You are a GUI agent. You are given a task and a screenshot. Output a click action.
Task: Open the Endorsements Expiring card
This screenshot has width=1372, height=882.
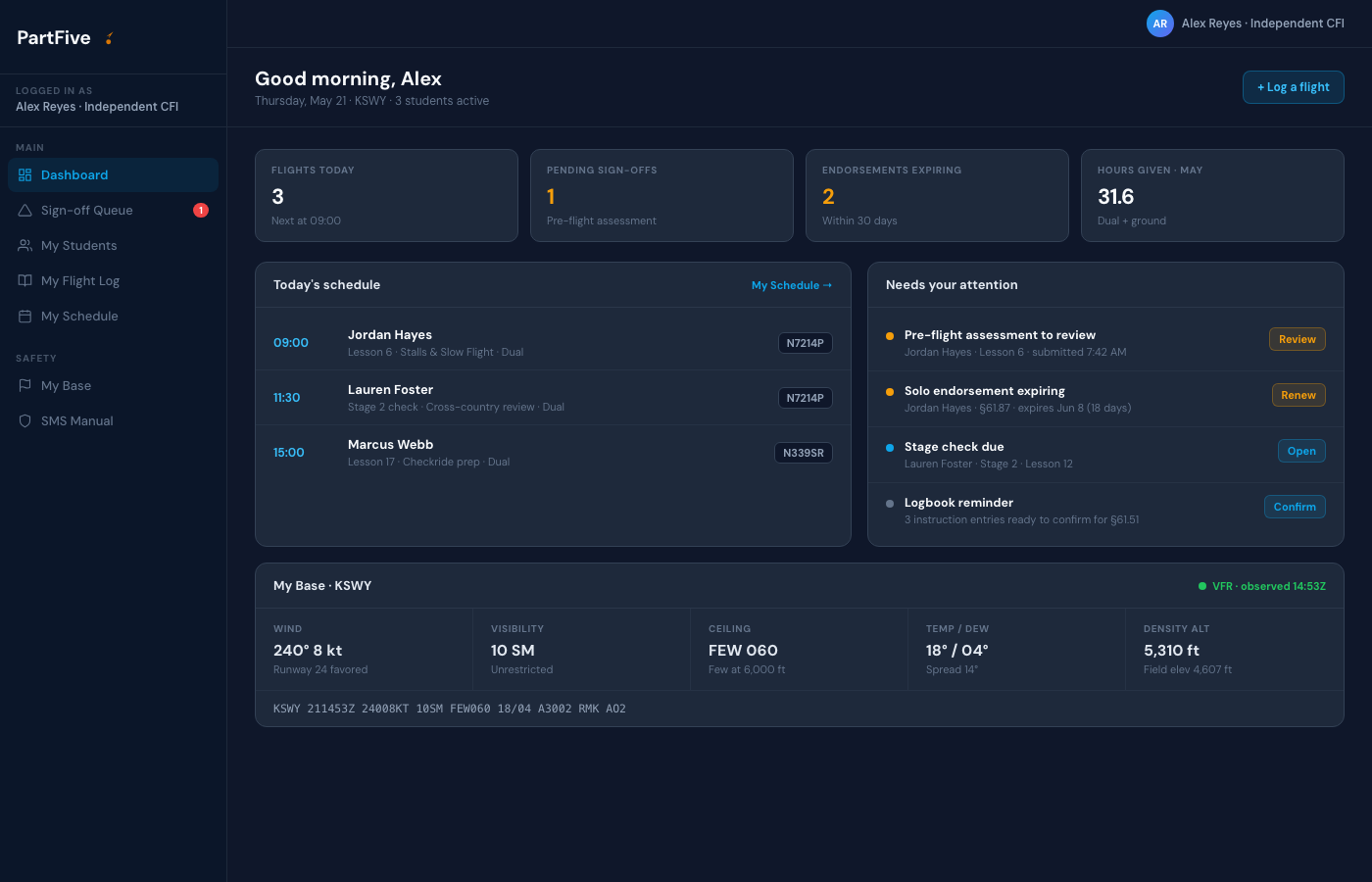937,195
